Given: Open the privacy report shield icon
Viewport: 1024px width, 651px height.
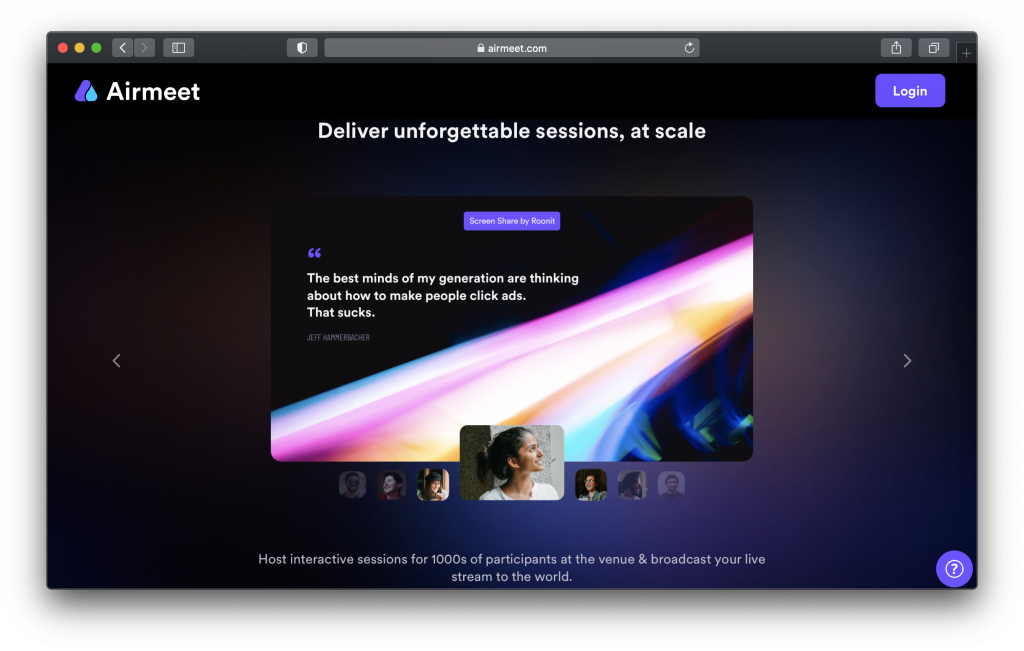Looking at the screenshot, I should (302, 48).
